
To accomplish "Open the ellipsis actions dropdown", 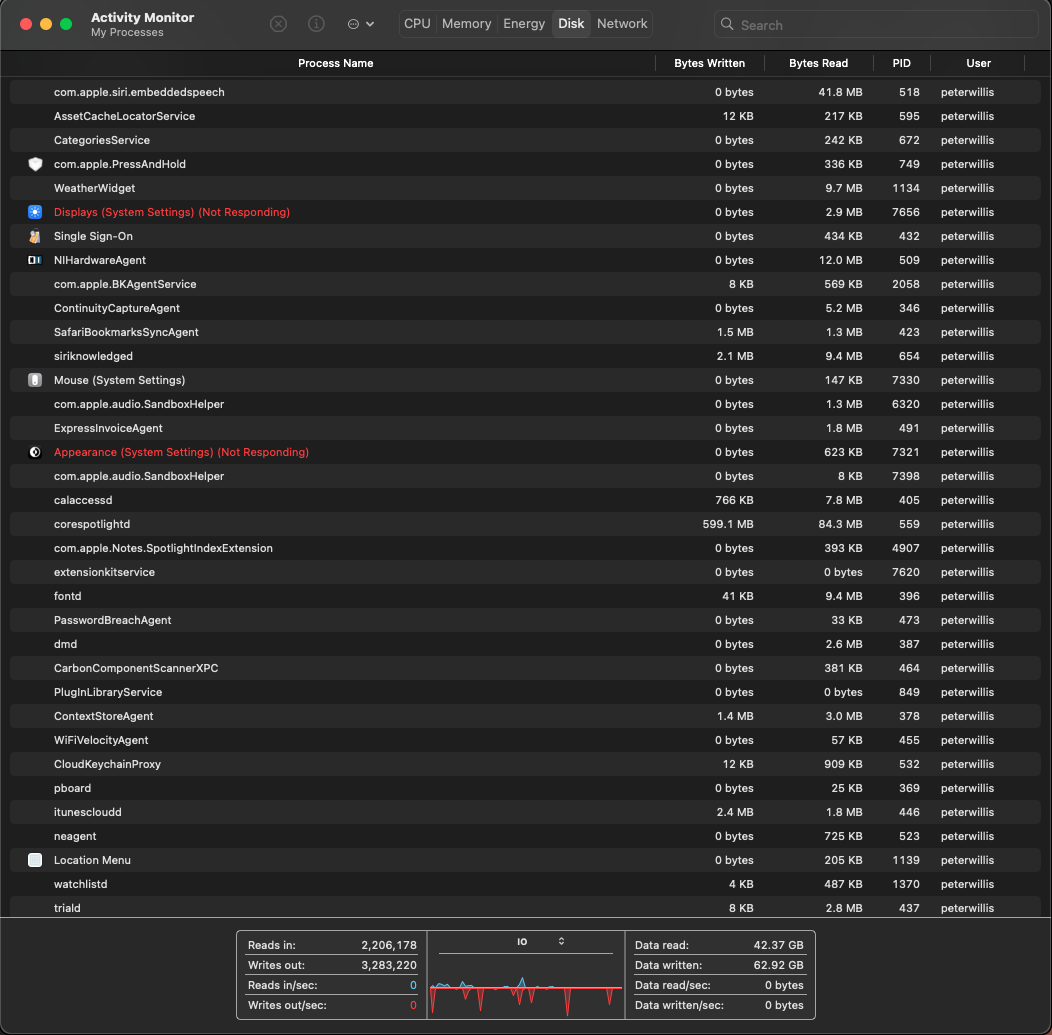I will [360, 24].
